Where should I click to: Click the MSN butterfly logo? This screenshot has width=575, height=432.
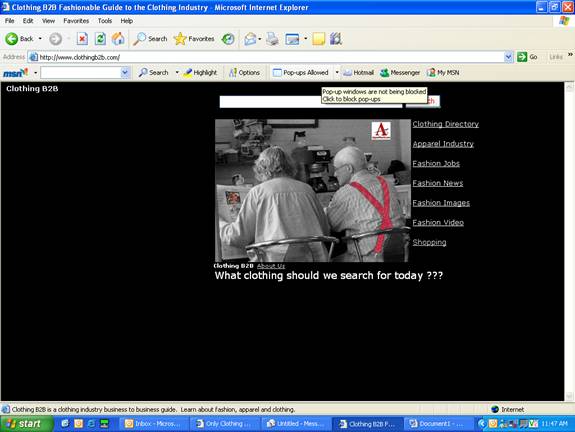tap(15, 73)
